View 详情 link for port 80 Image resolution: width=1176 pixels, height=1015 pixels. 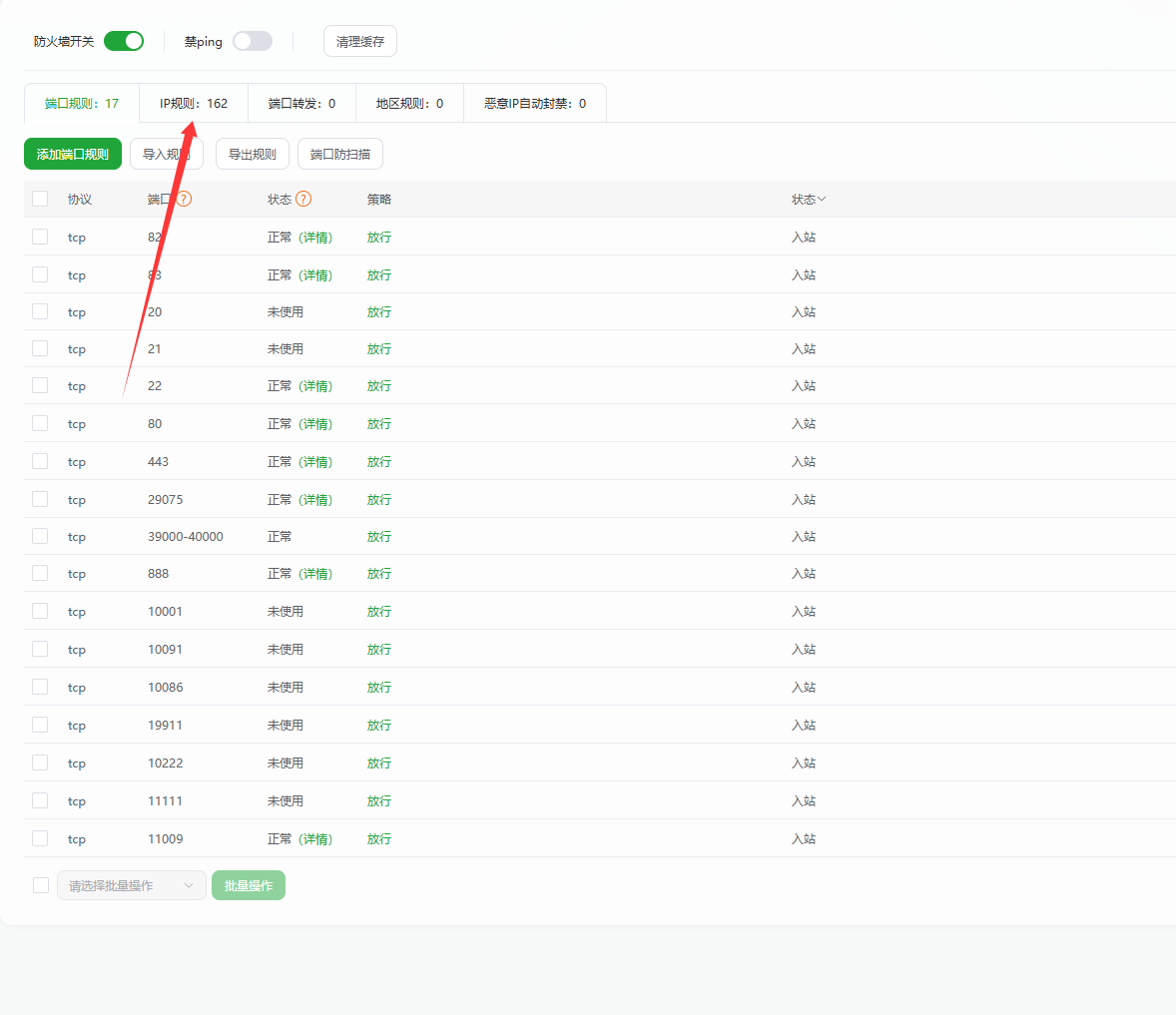point(315,424)
